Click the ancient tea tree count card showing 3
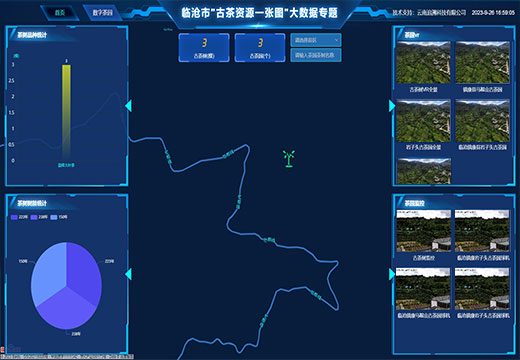 coord(204,48)
